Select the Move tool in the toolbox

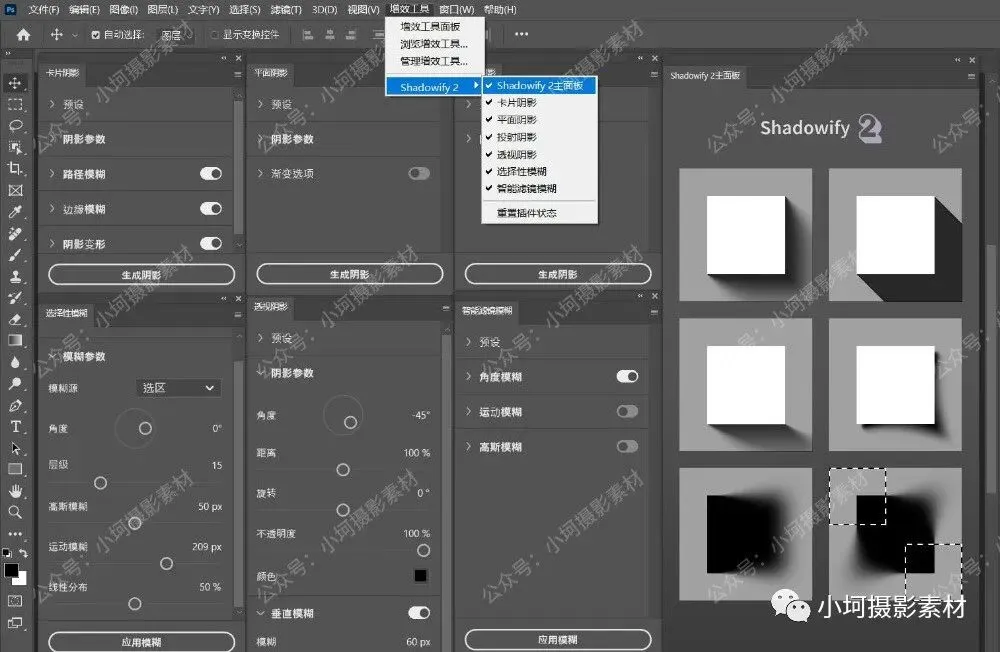15,83
